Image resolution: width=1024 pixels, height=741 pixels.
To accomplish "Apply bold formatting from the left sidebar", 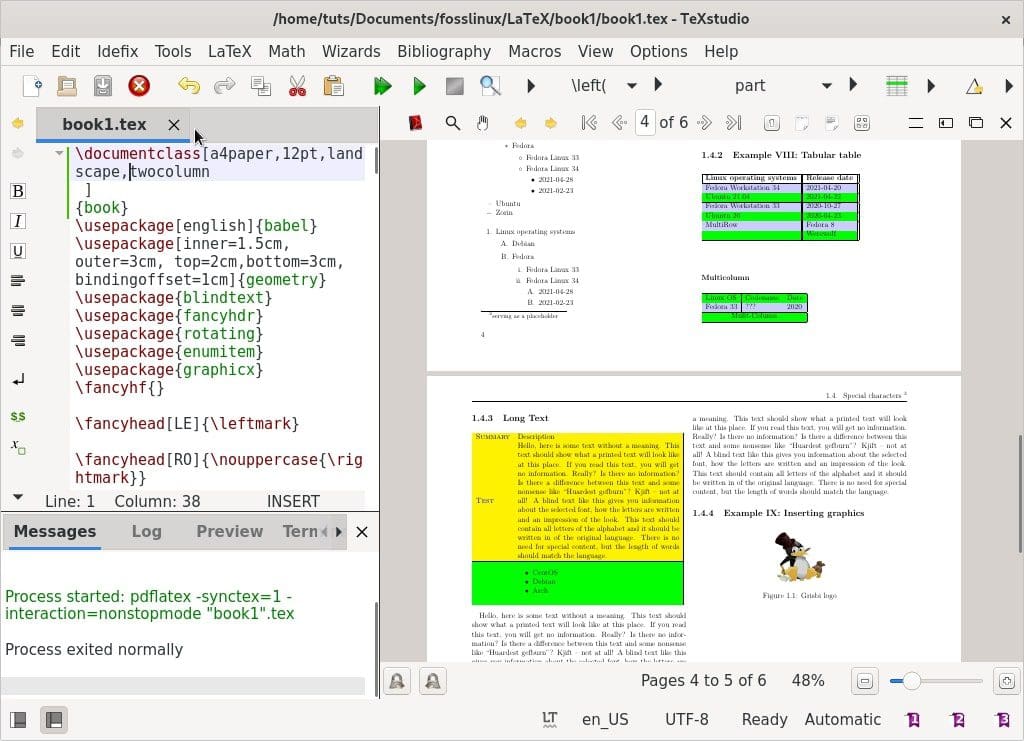I will coord(17,191).
